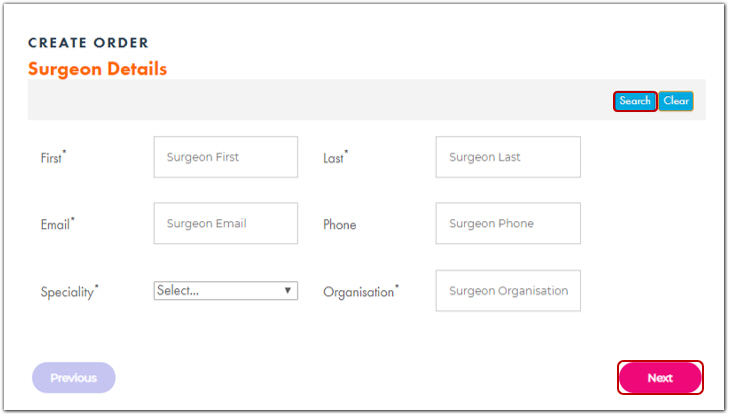Click the Speciality dropdown arrow
Viewport: 729px width, 415px height.
click(x=288, y=291)
